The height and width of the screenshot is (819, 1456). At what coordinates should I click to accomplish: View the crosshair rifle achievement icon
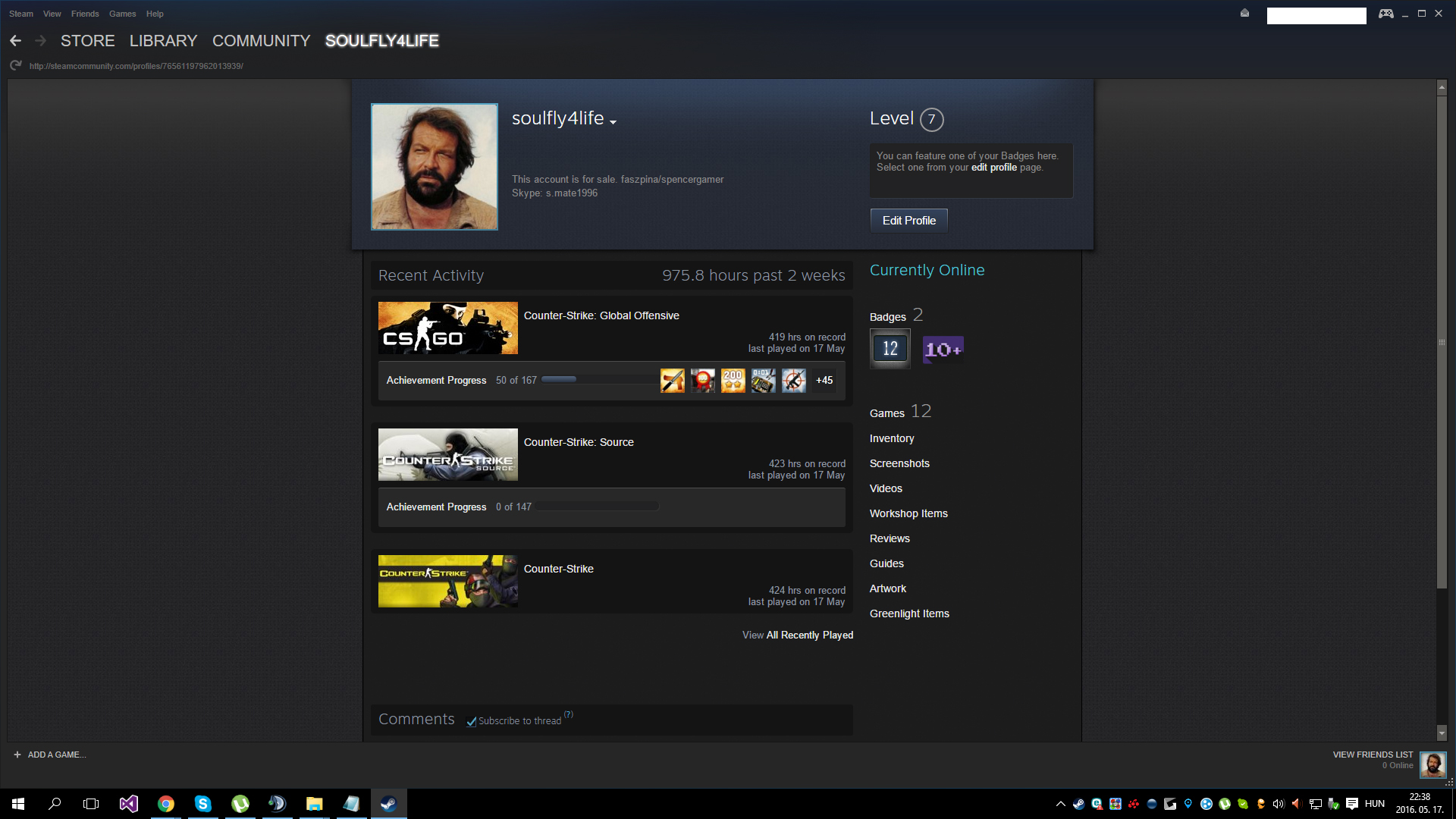pos(794,381)
